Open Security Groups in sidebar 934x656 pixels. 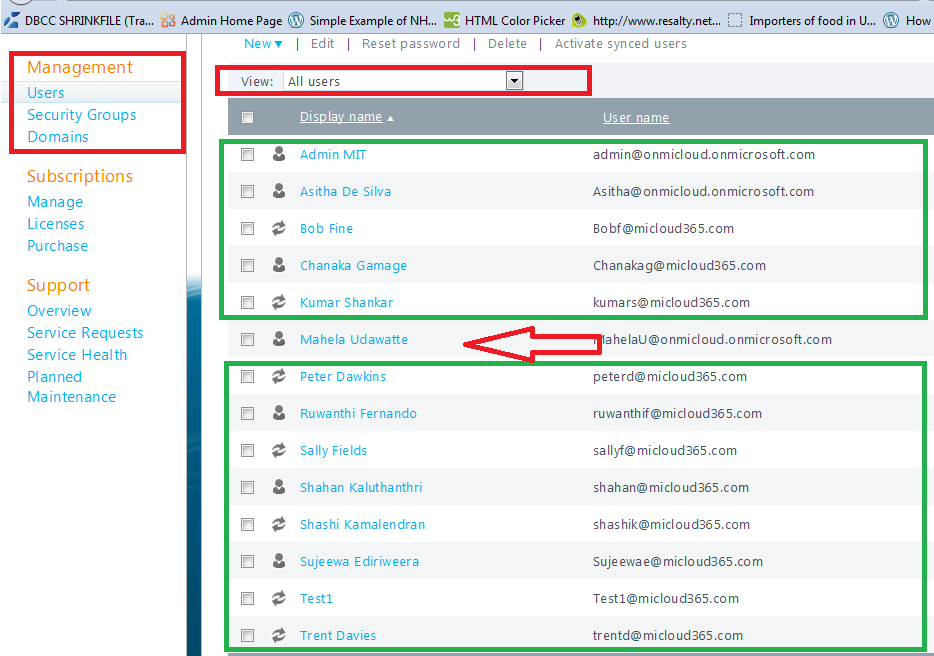click(82, 115)
